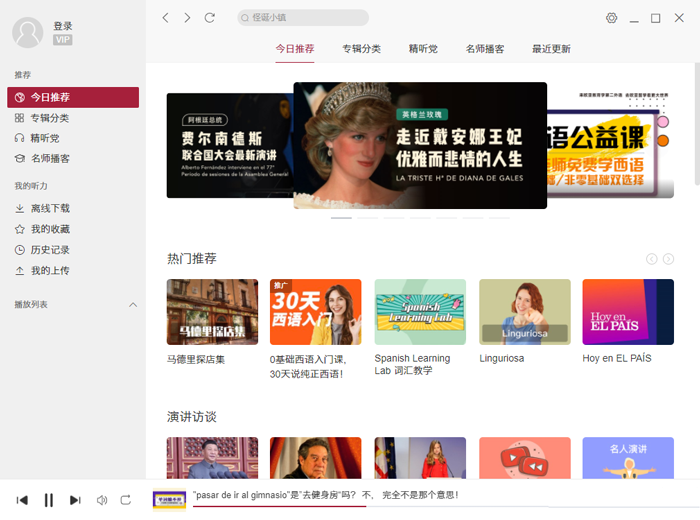Pause the current audio playback
The image size is (700, 520).
point(48,500)
